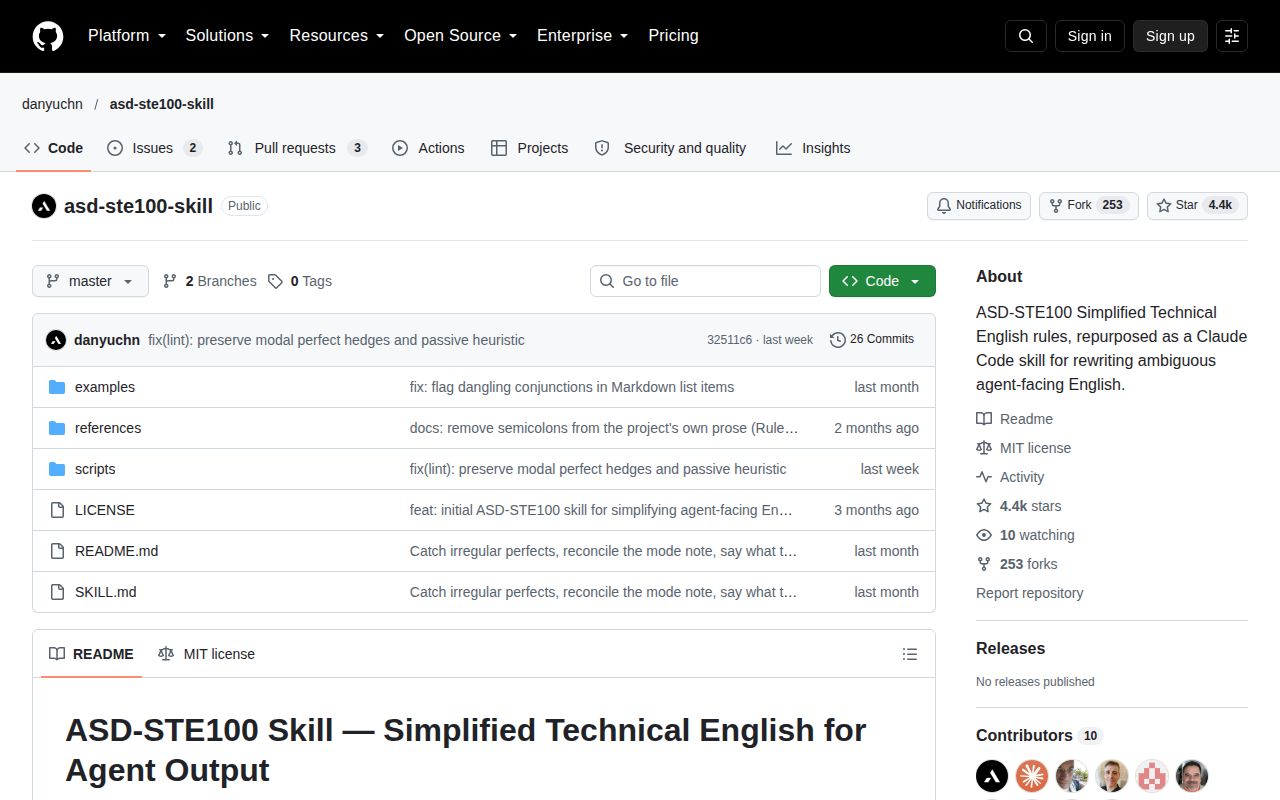Open the orange starburst contributor avatar
This screenshot has width=1280, height=800.
1032,776
